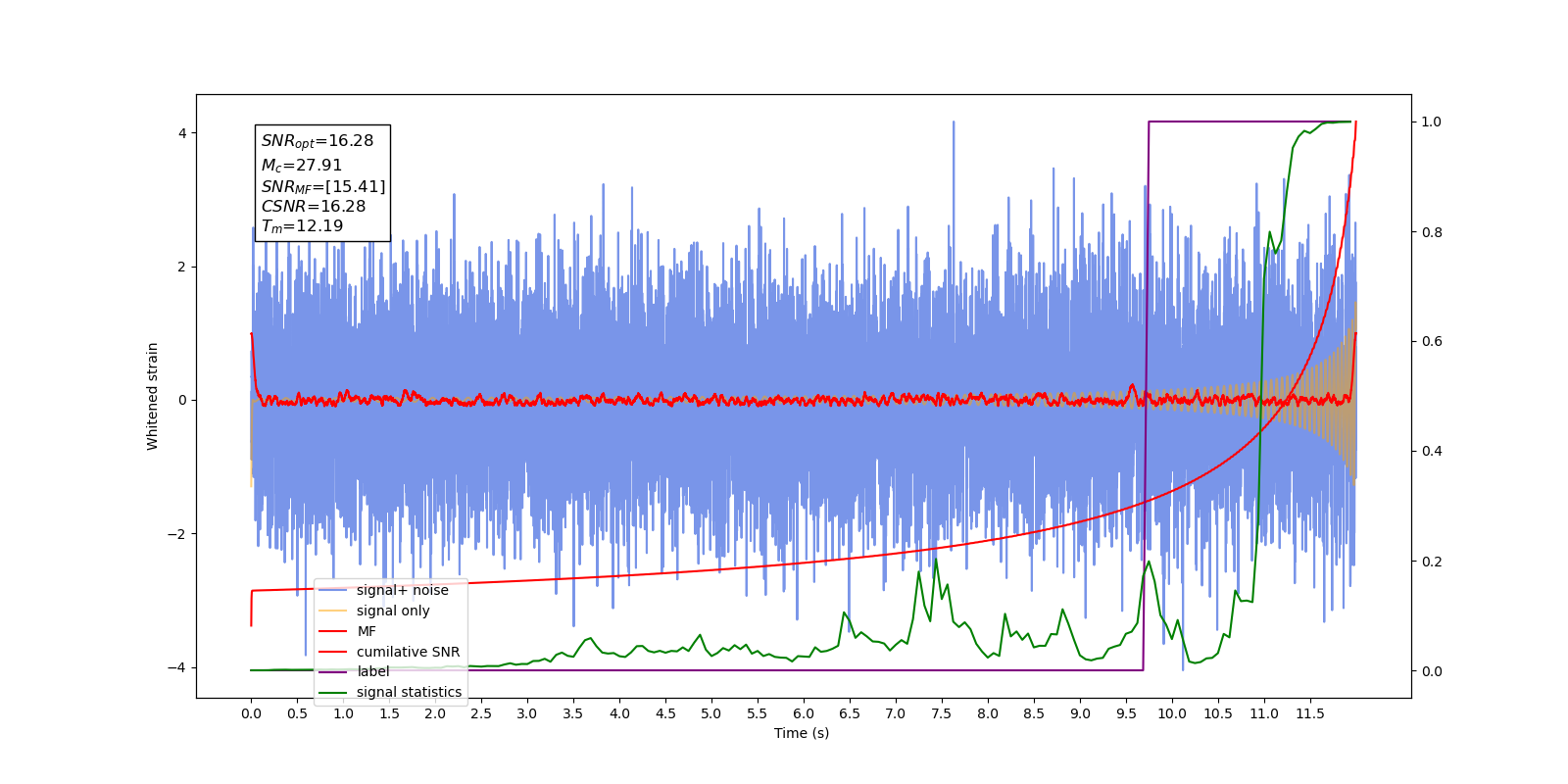The height and width of the screenshot is (784, 1568).
Task: Click the left-axis tick label 4
Action: 181,133
